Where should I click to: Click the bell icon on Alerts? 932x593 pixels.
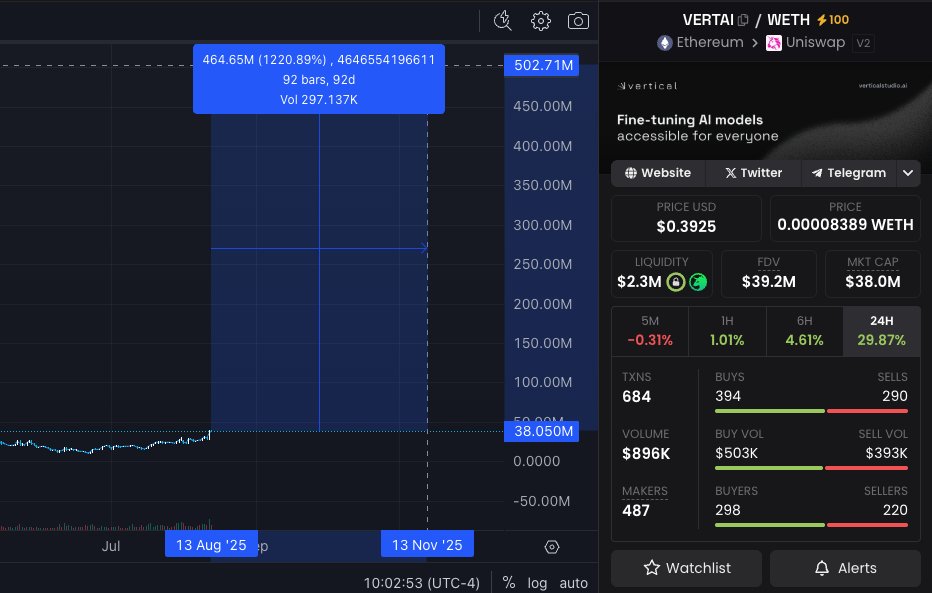822,568
